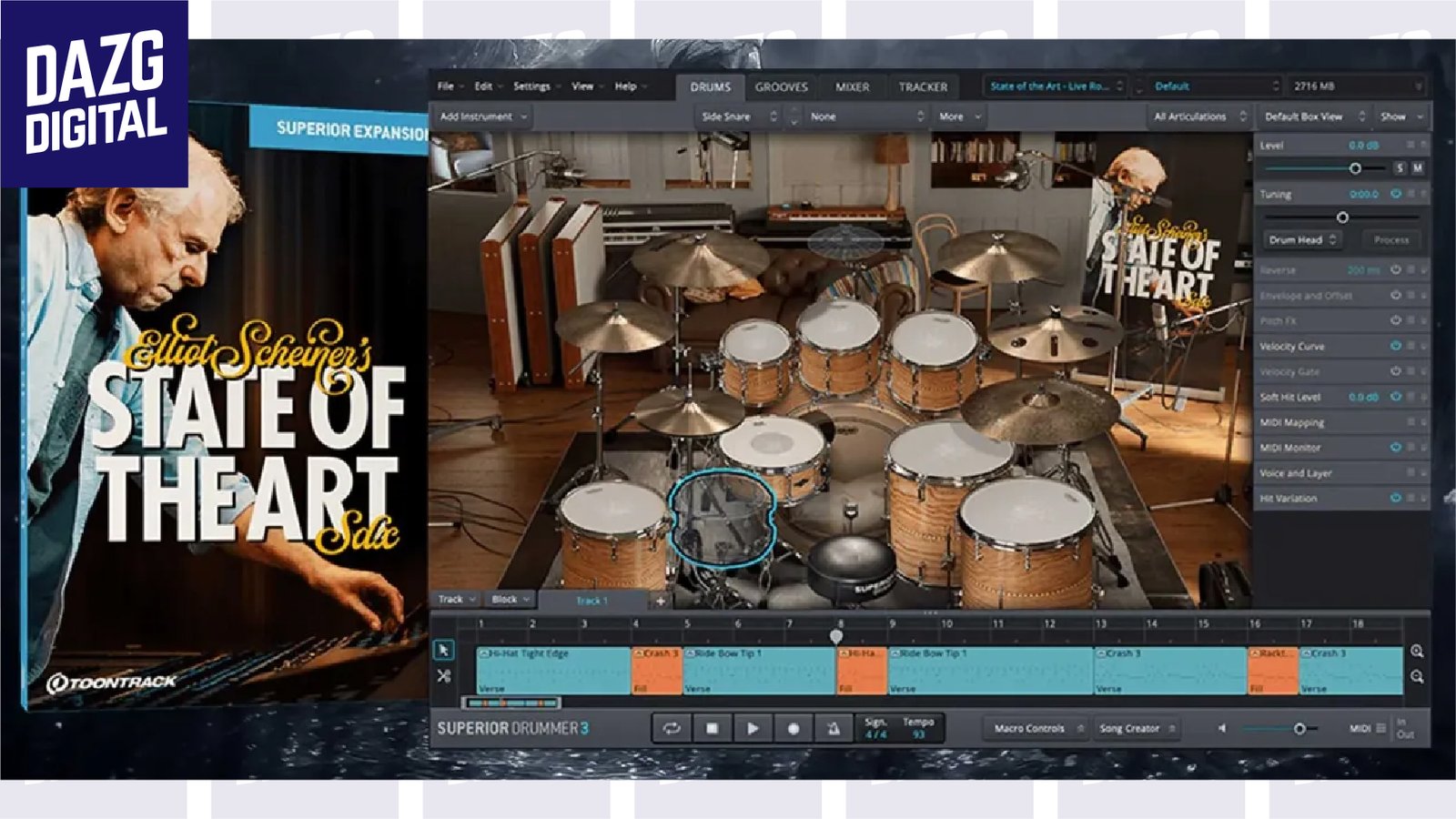Open Macro Controls panel
1456x819 pixels.
[x=1036, y=729]
